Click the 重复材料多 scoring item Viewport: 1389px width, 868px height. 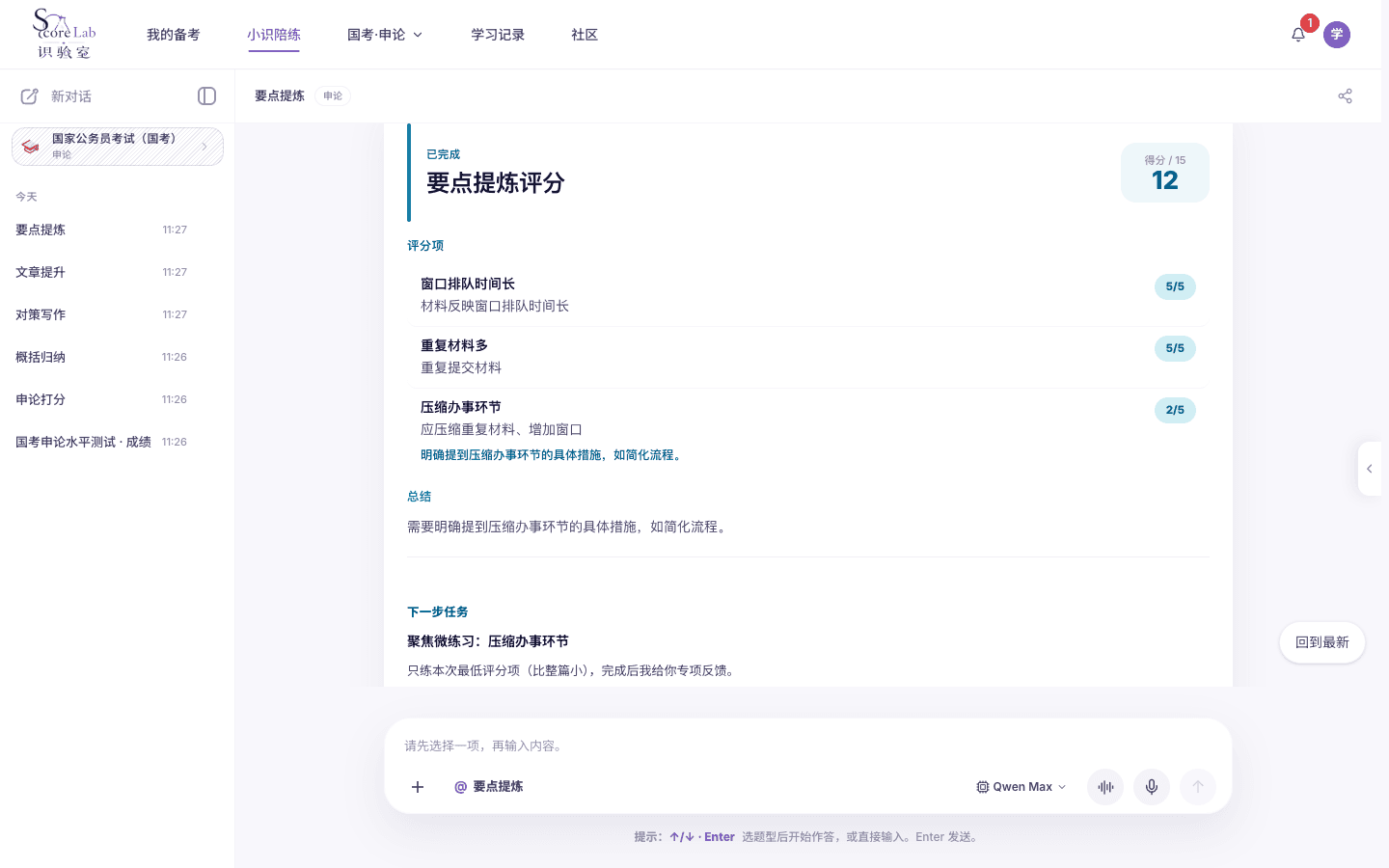808,357
